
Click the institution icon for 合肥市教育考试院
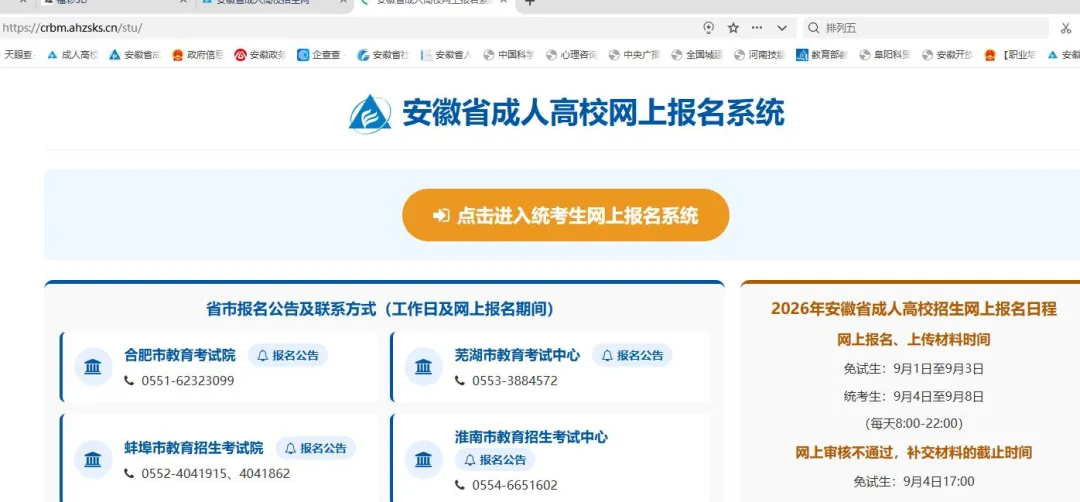coord(92,367)
